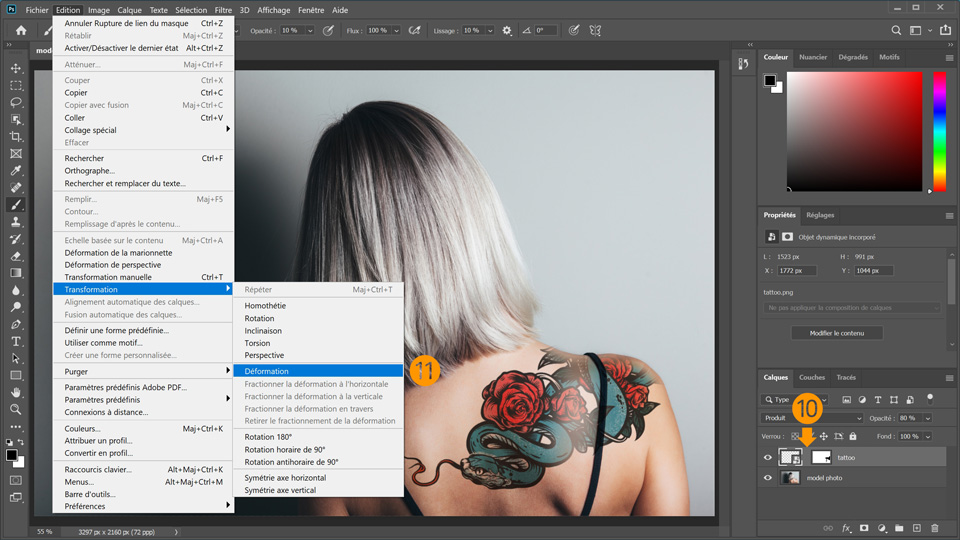Open the Filtre menu
This screenshot has width=960, height=540.
coord(223,10)
